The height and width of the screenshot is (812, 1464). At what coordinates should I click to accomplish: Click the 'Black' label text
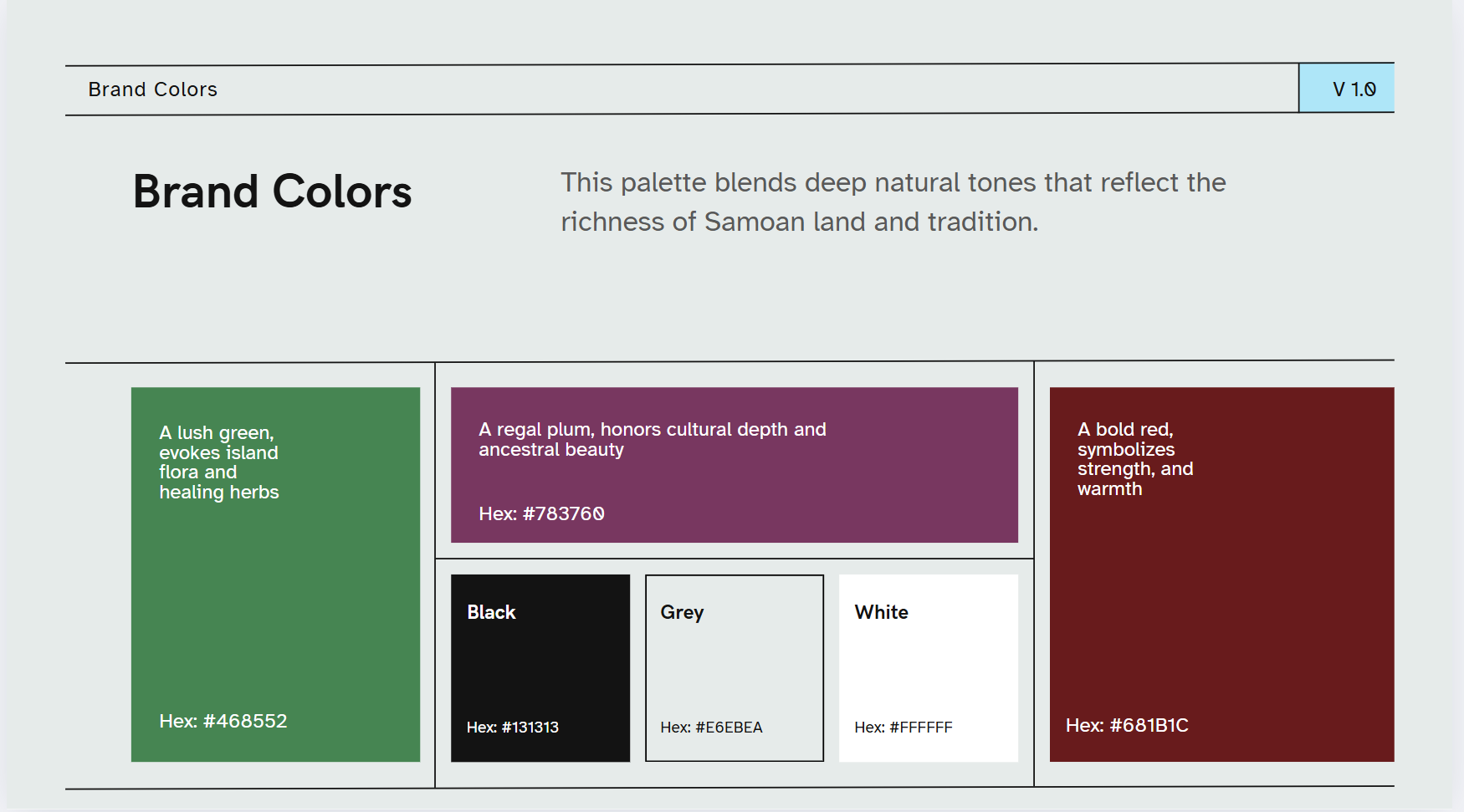tap(491, 612)
